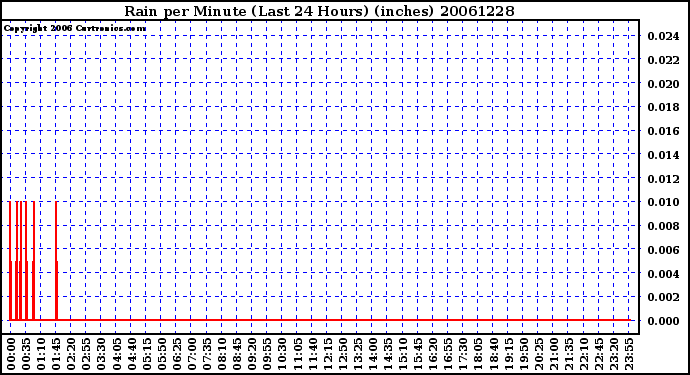Click the 05:50 time label
The height and width of the screenshot is (375, 690).
[x=161, y=354]
